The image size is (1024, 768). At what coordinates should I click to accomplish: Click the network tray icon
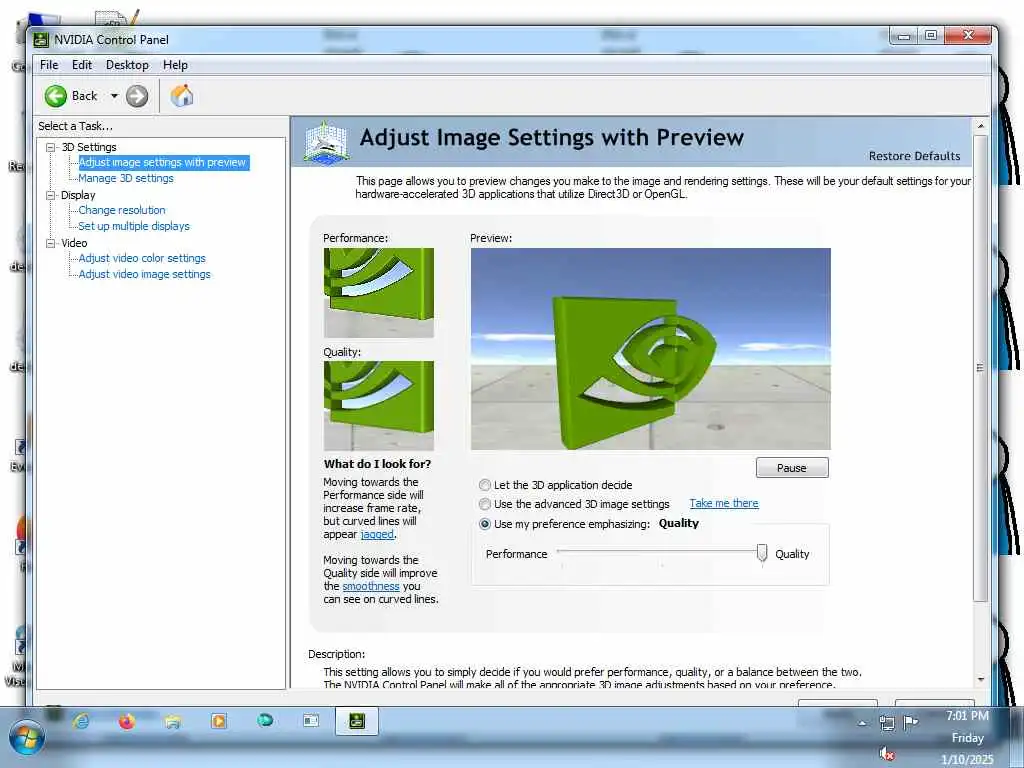tap(887, 722)
